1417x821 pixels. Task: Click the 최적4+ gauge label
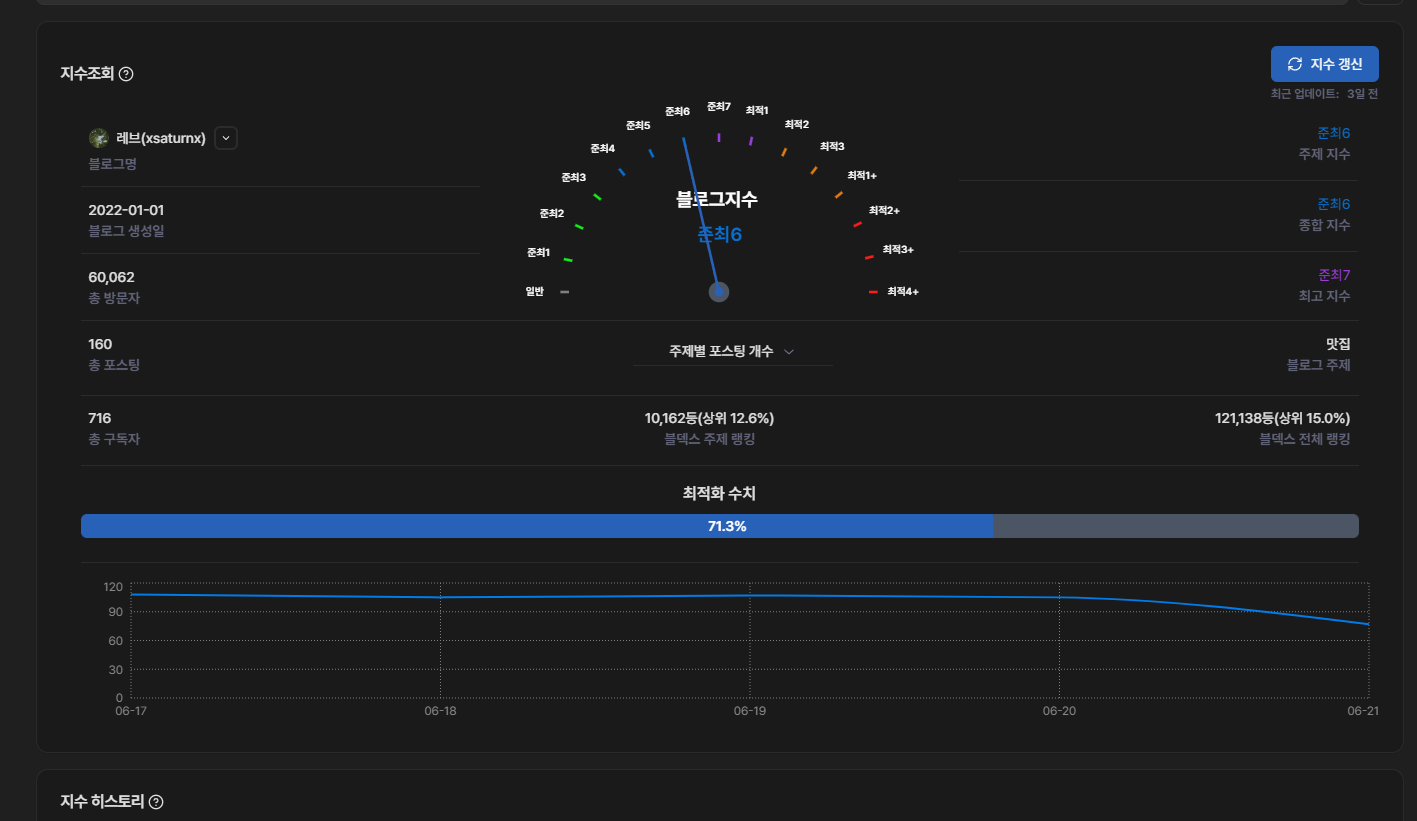[902, 292]
